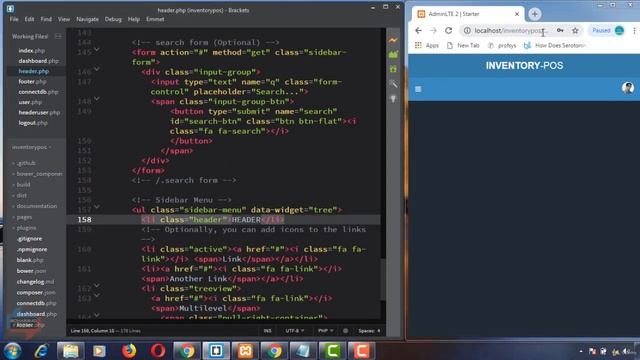Open the New Tab bookmark
Screen dimensions: 640x360
click(463, 45)
